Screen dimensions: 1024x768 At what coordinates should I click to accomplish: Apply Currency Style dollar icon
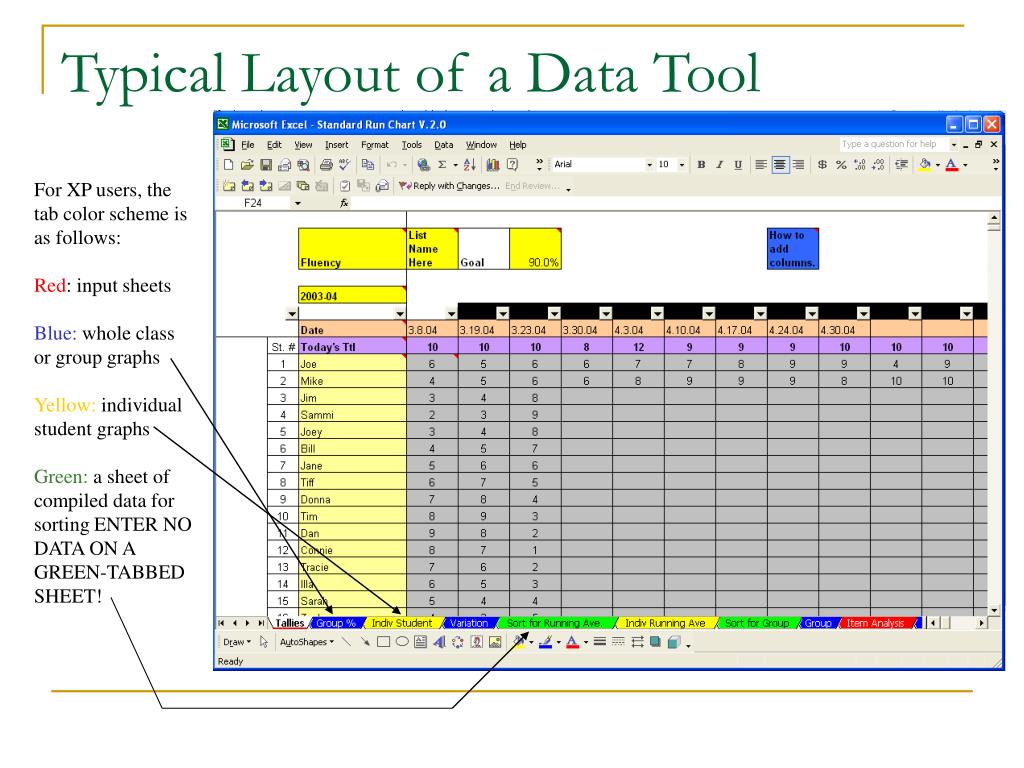point(823,165)
